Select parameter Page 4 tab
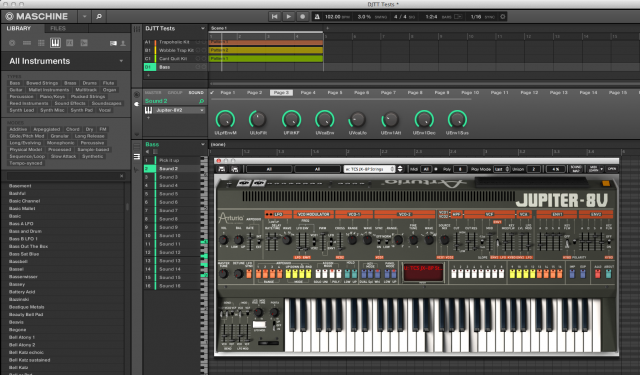 point(308,93)
